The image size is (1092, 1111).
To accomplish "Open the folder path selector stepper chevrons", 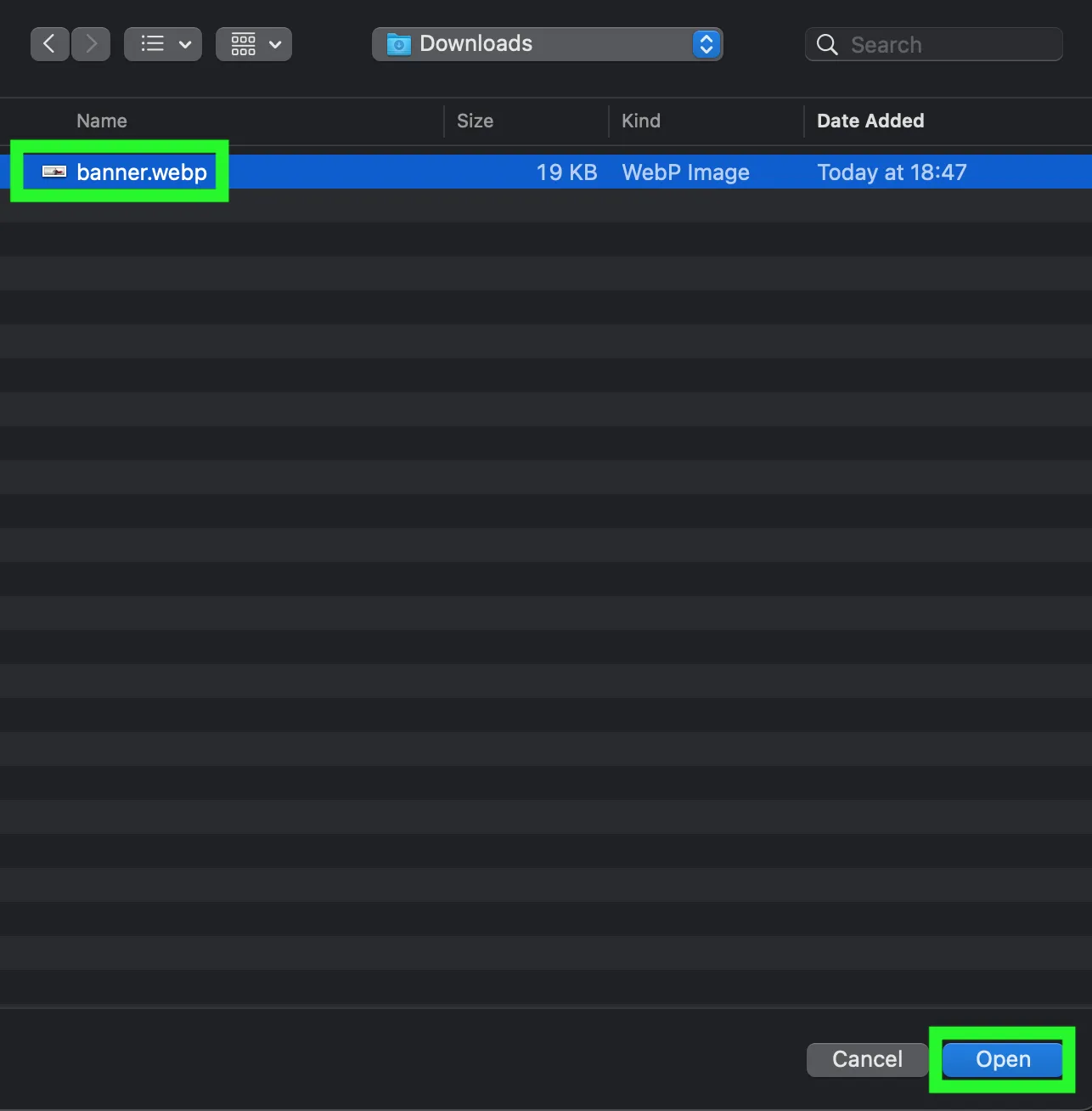I will point(706,43).
